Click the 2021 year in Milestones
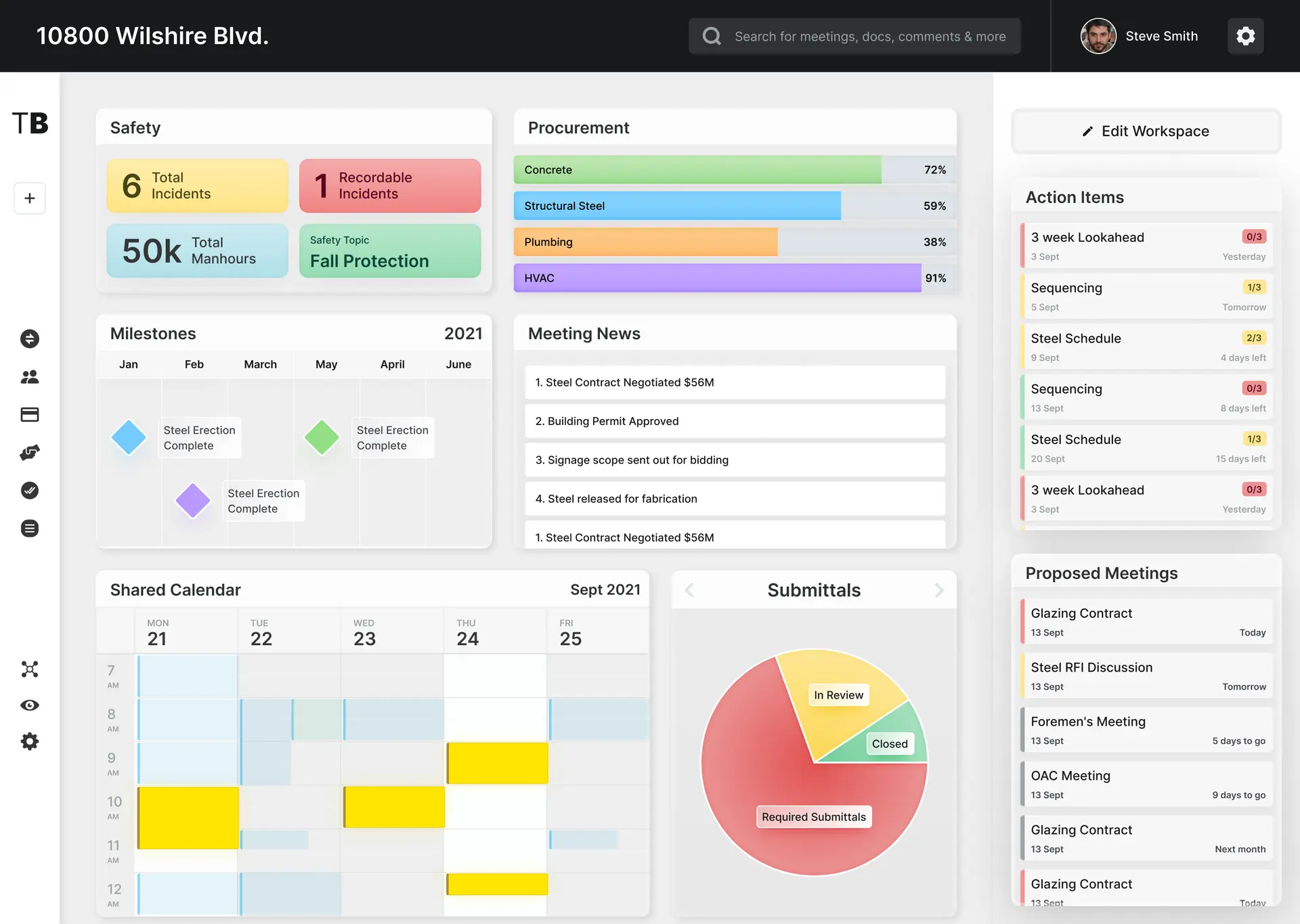1300x924 pixels. click(462, 334)
